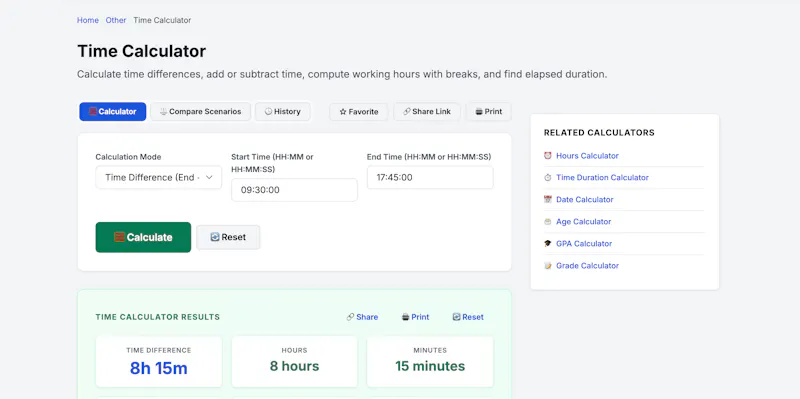Screen dimensions: 800x399
Task: Click the Time Calculator page heading
Action: (x=141, y=52)
